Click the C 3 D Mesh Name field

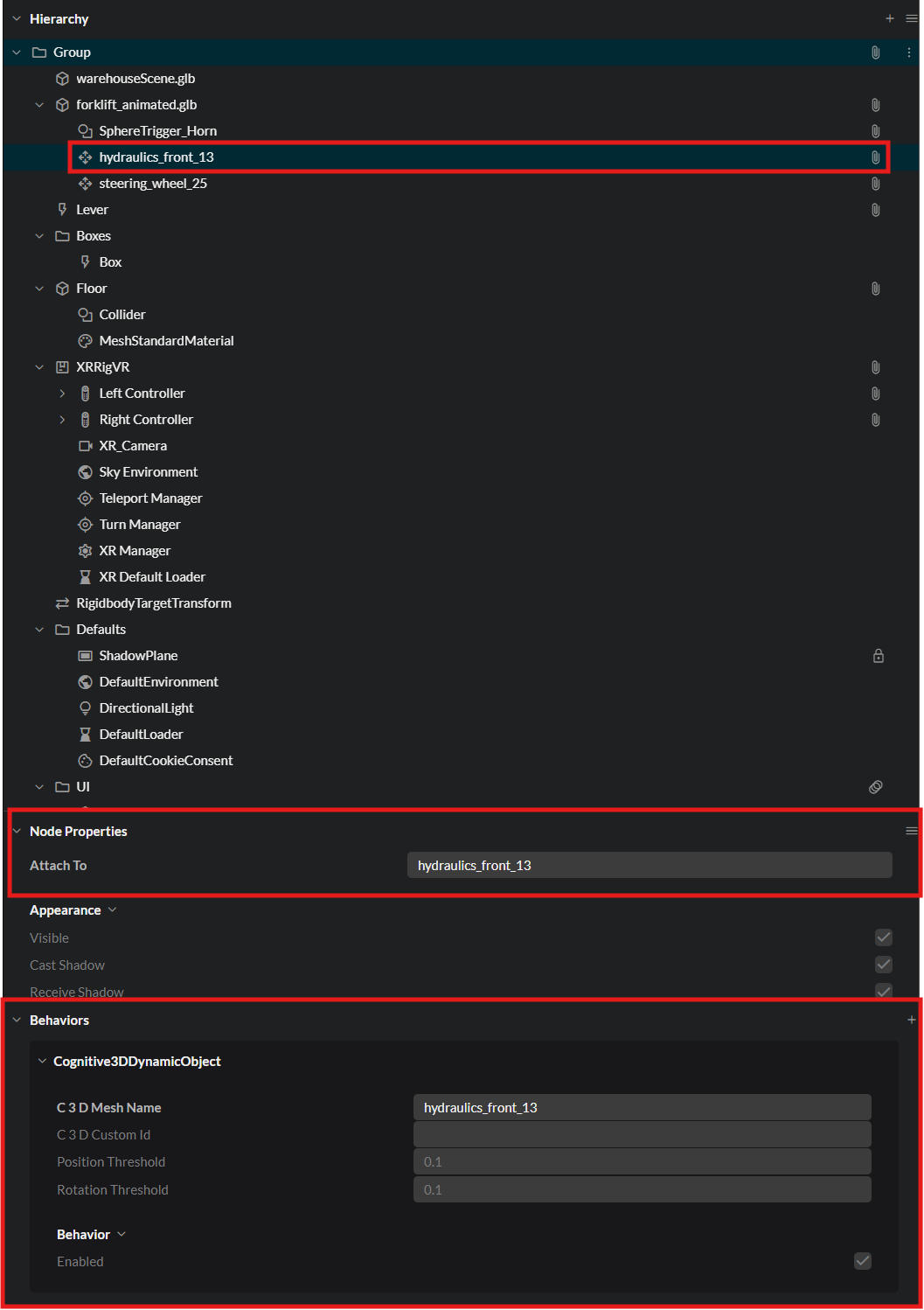click(642, 1107)
